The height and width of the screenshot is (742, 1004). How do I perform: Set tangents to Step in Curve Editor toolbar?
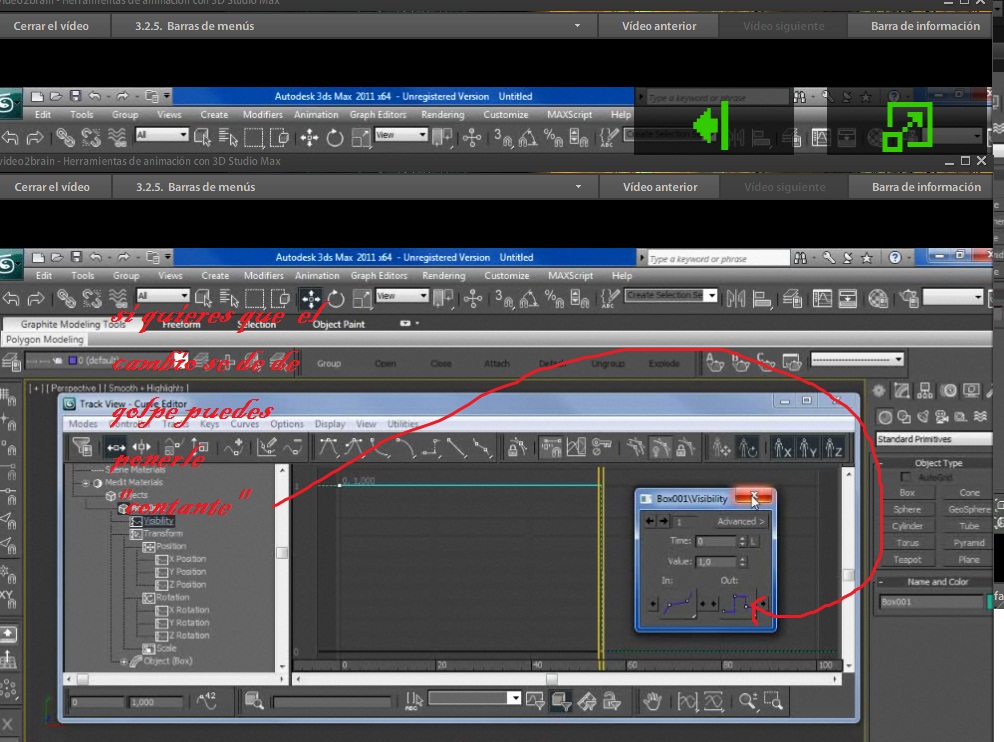pyautogui.click(x=431, y=447)
